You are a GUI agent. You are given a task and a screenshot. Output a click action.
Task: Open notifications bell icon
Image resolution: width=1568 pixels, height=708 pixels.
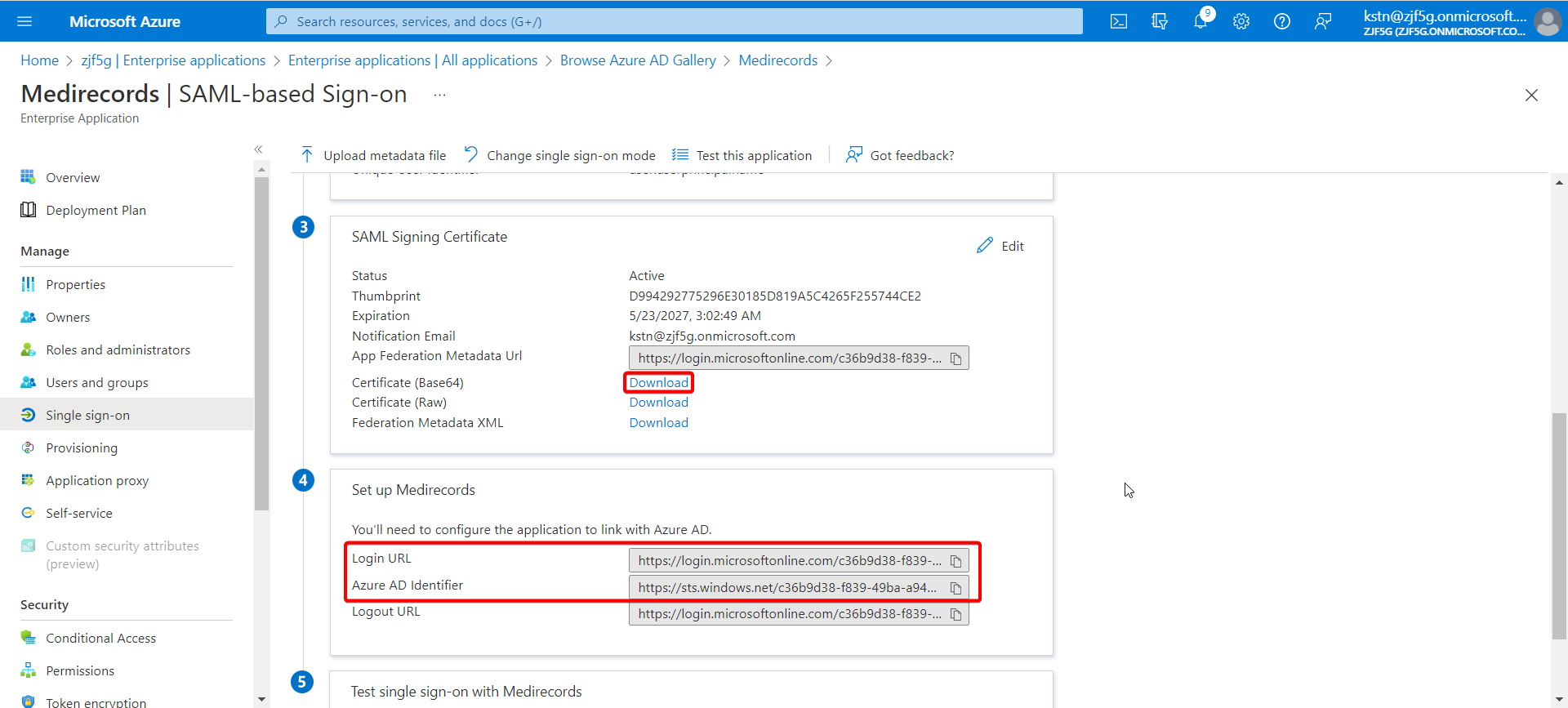point(1200,21)
